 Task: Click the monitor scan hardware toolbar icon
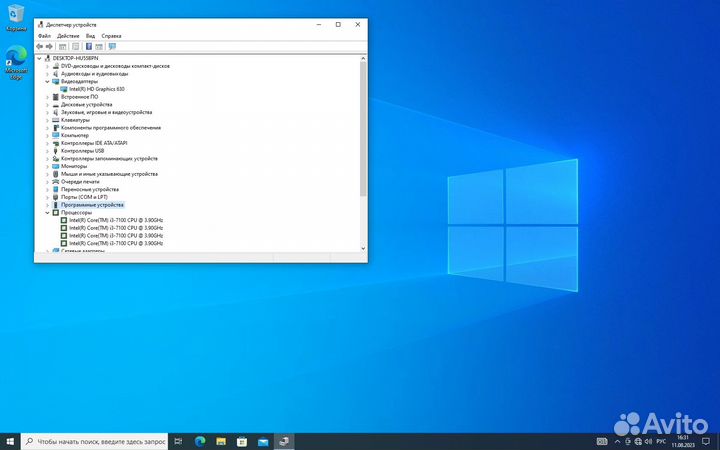(x=112, y=46)
